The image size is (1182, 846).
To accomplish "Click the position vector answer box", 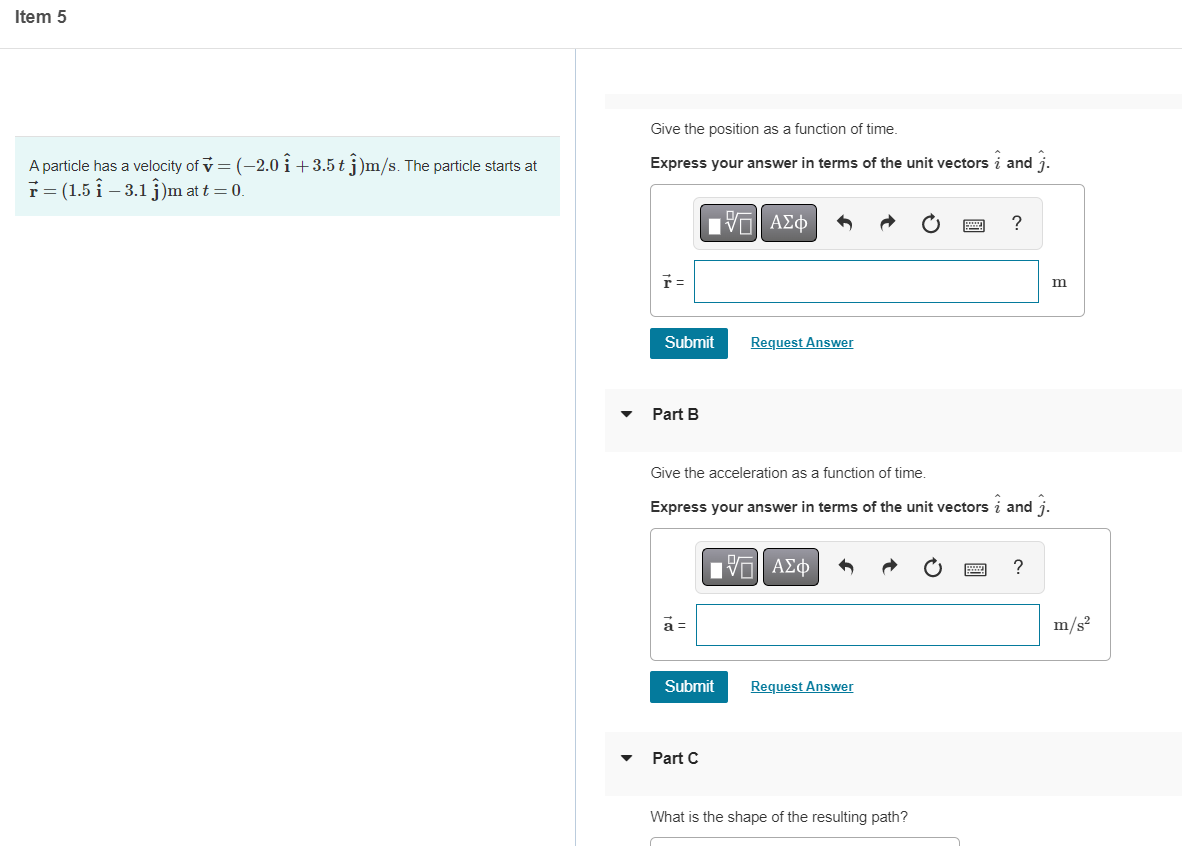I will pos(866,281).
